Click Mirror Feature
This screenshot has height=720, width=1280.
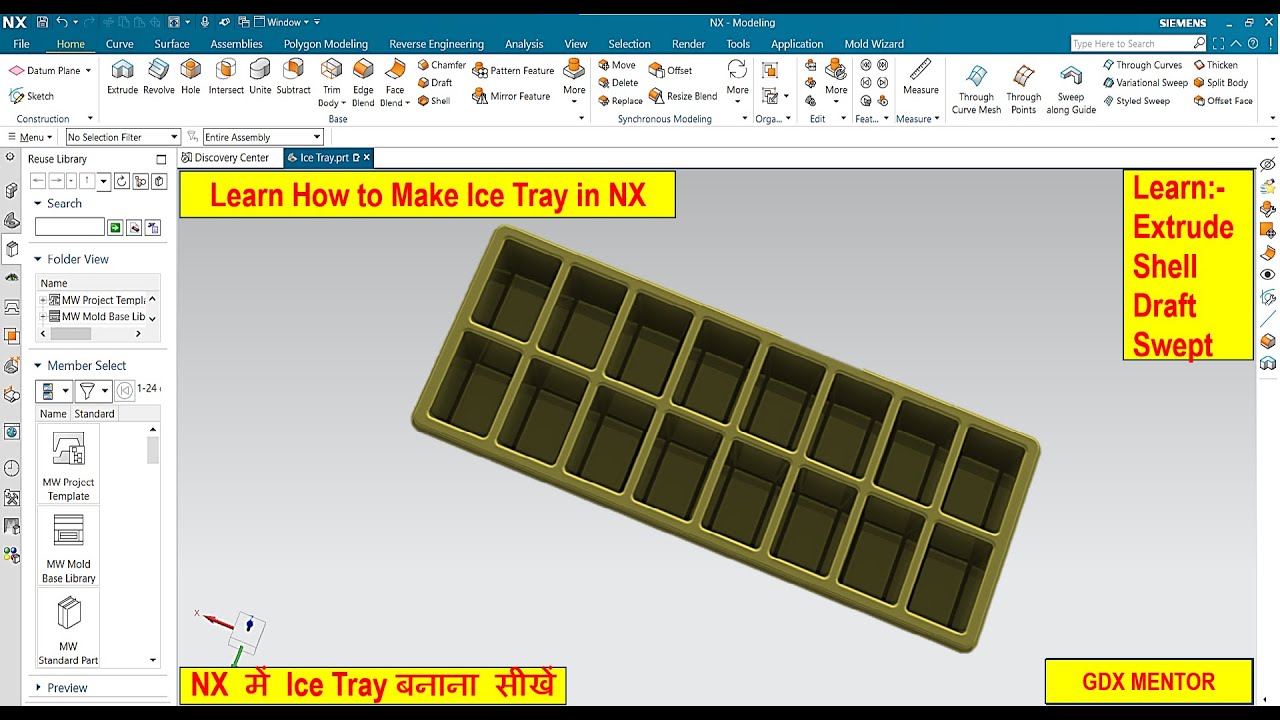(512, 96)
